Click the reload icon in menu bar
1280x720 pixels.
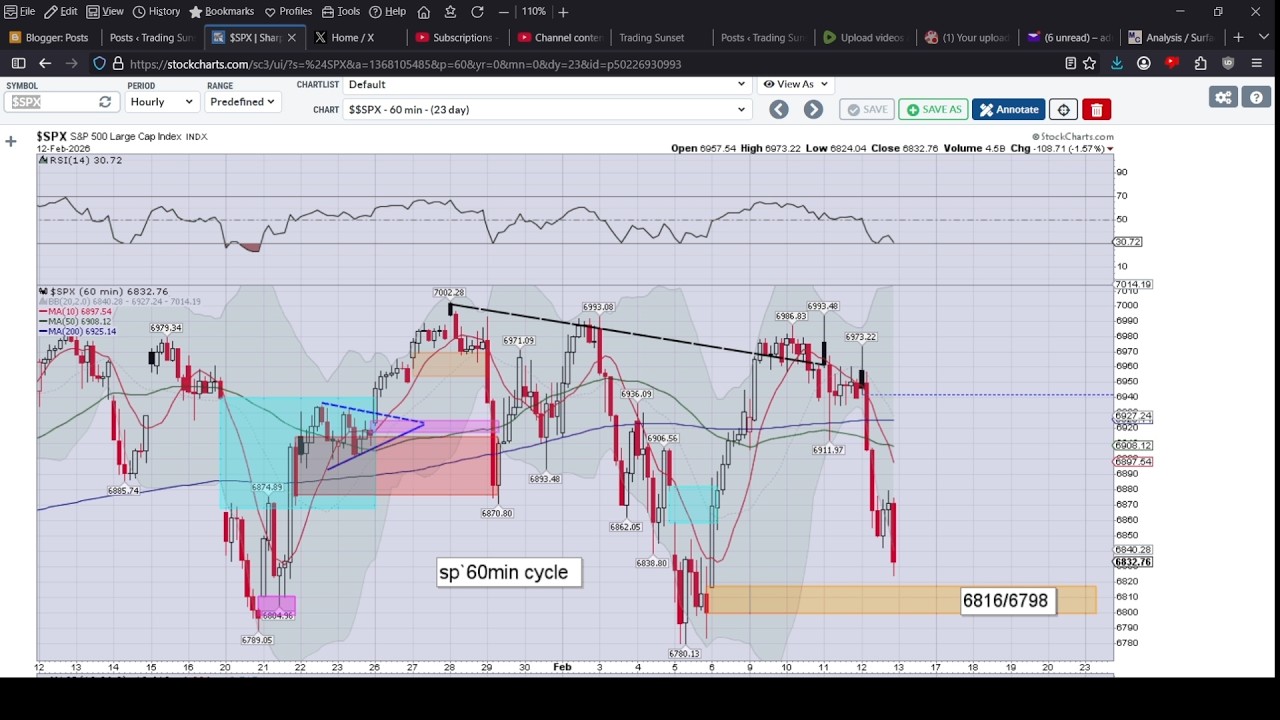pos(477,12)
